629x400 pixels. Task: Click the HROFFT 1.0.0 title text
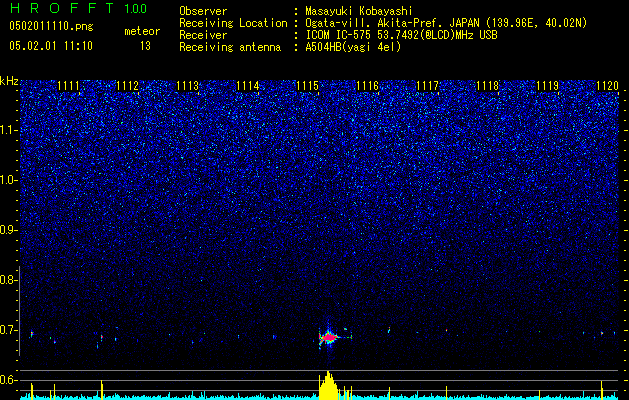tap(78, 8)
